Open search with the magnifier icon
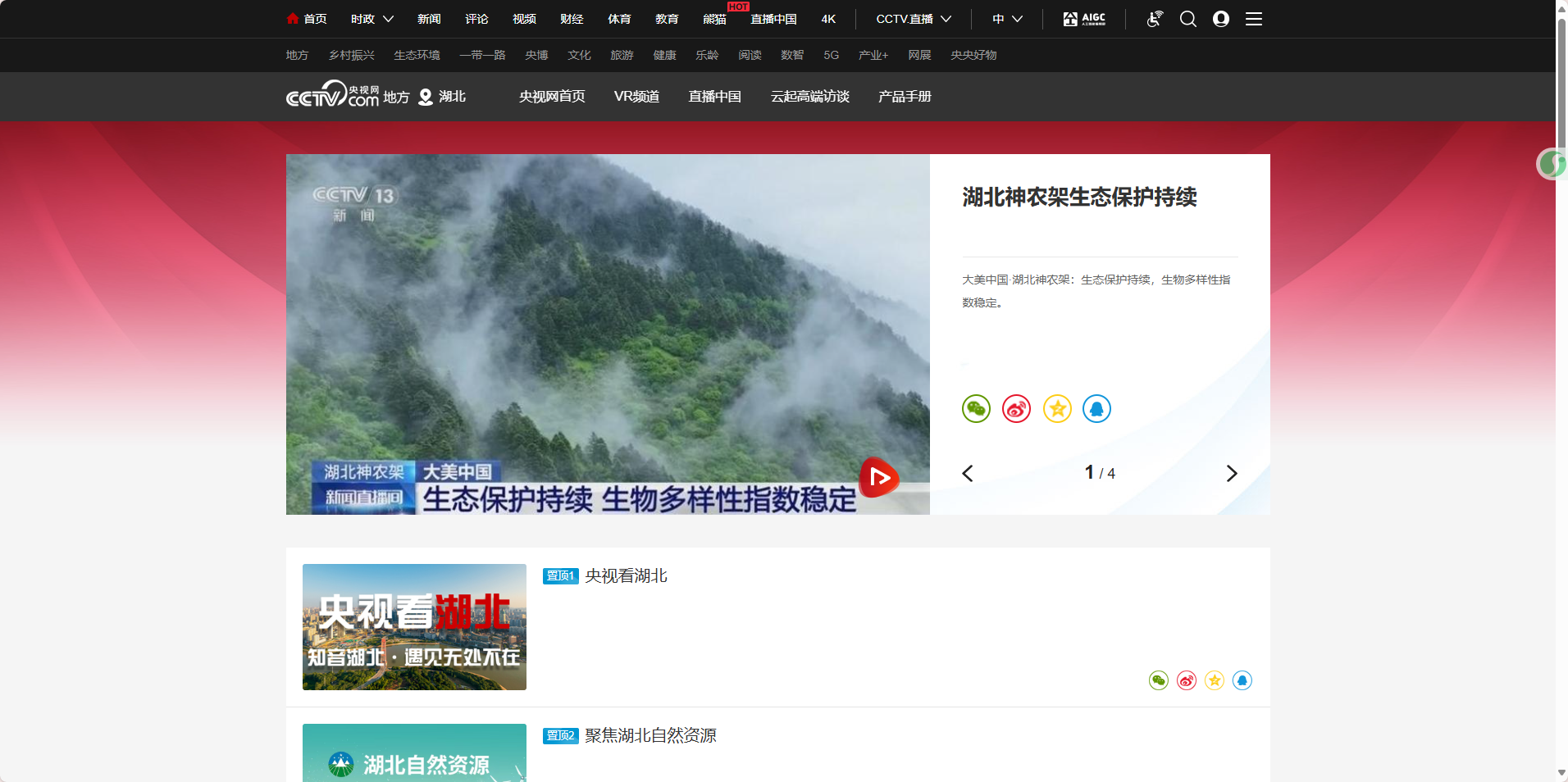Image resolution: width=1568 pixels, height=782 pixels. 1188,19
